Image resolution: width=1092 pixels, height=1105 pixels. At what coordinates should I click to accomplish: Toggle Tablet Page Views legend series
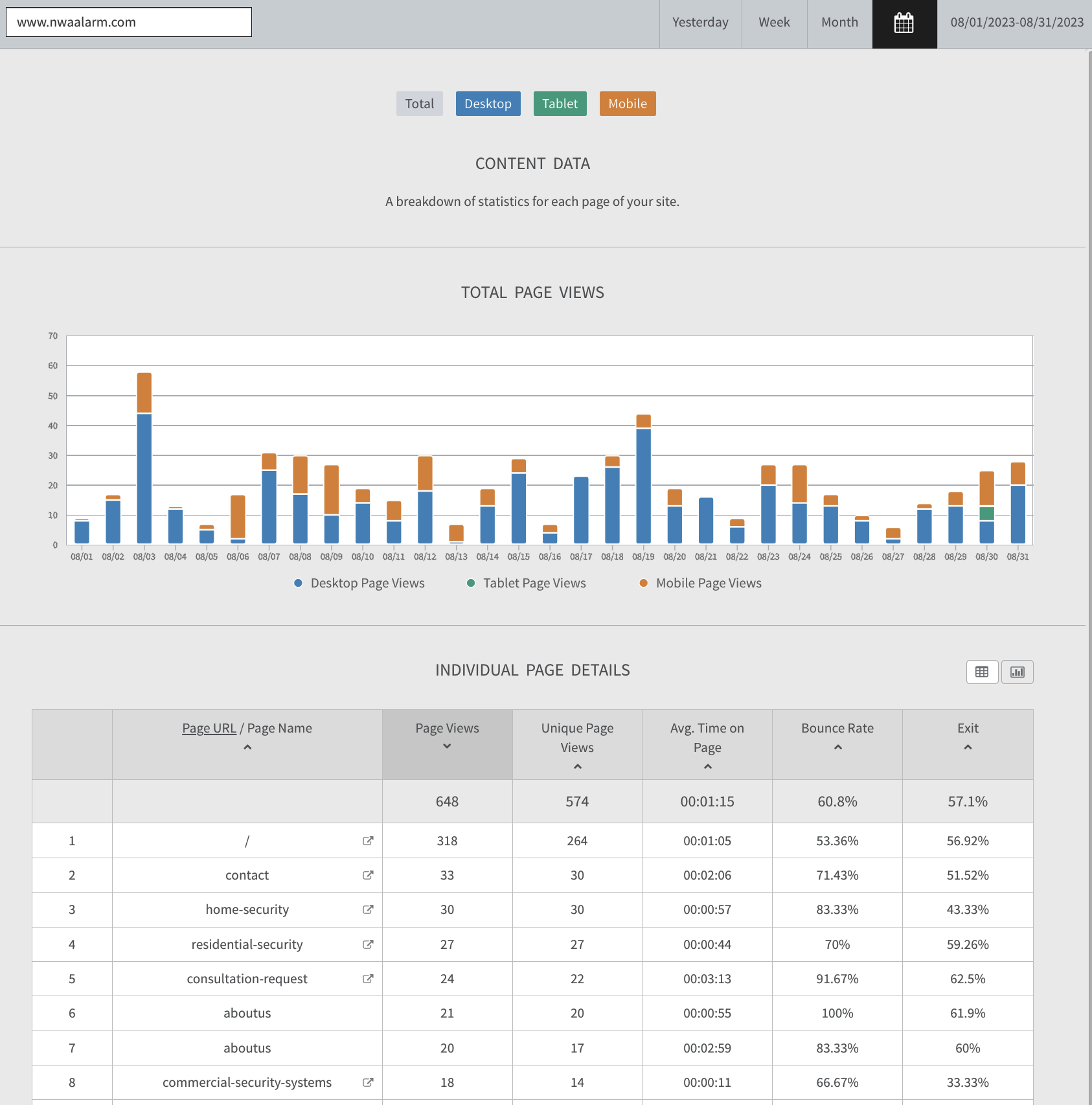(527, 583)
